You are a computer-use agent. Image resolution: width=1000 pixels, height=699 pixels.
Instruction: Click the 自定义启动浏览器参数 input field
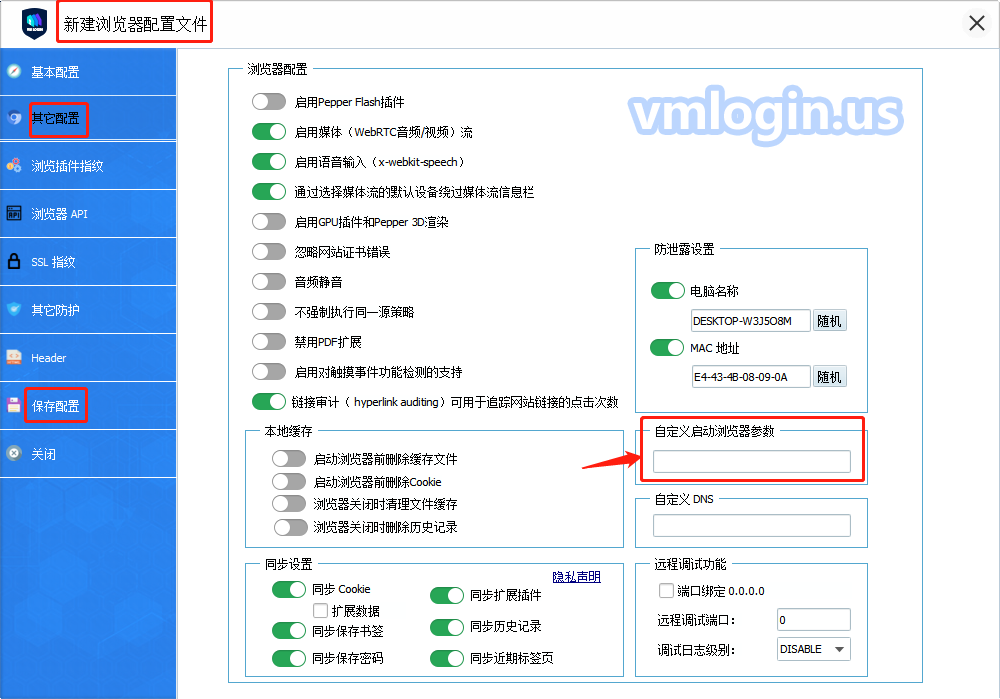coord(751,461)
